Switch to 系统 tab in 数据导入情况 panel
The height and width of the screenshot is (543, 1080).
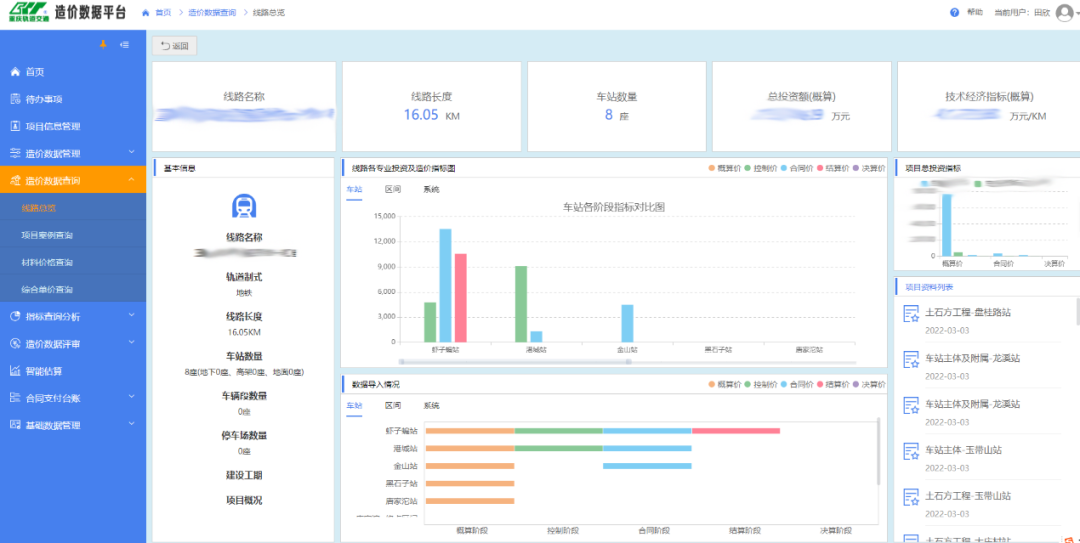pyautogui.click(x=431, y=406)
